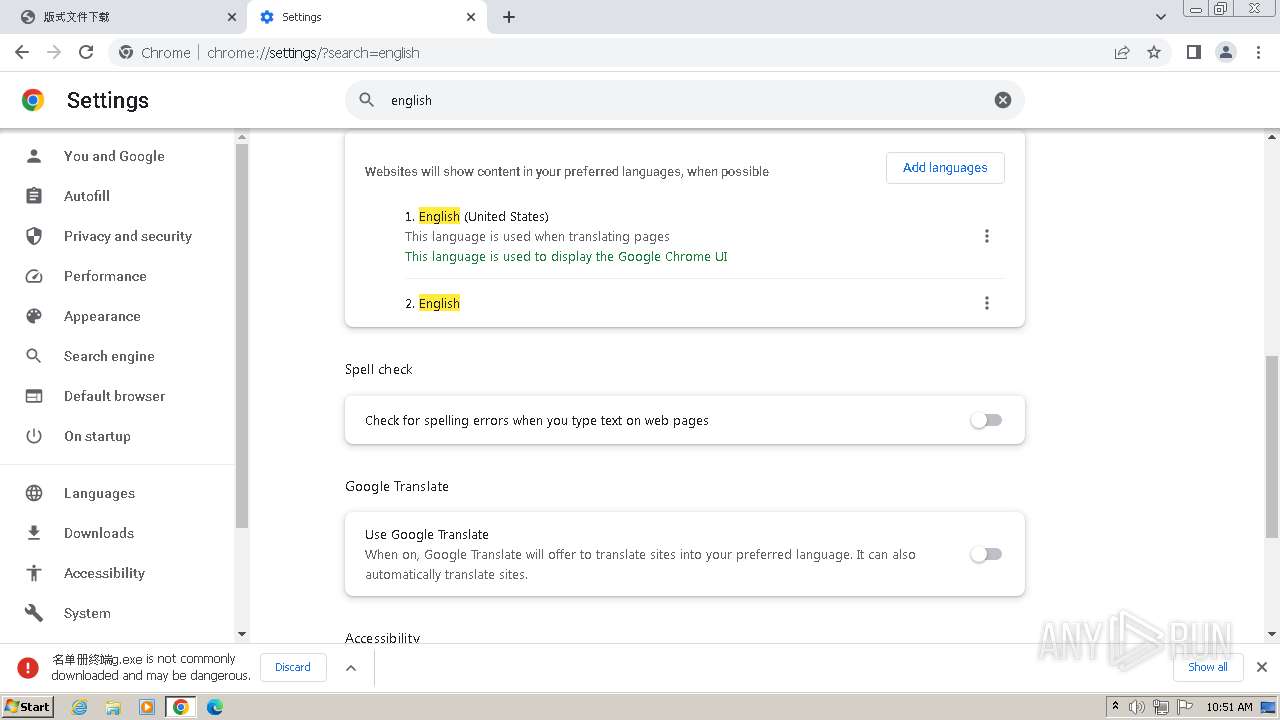This screenshot has height=720, width=1280.
Task: Open the share this page icon
Action: point(1122,52)
